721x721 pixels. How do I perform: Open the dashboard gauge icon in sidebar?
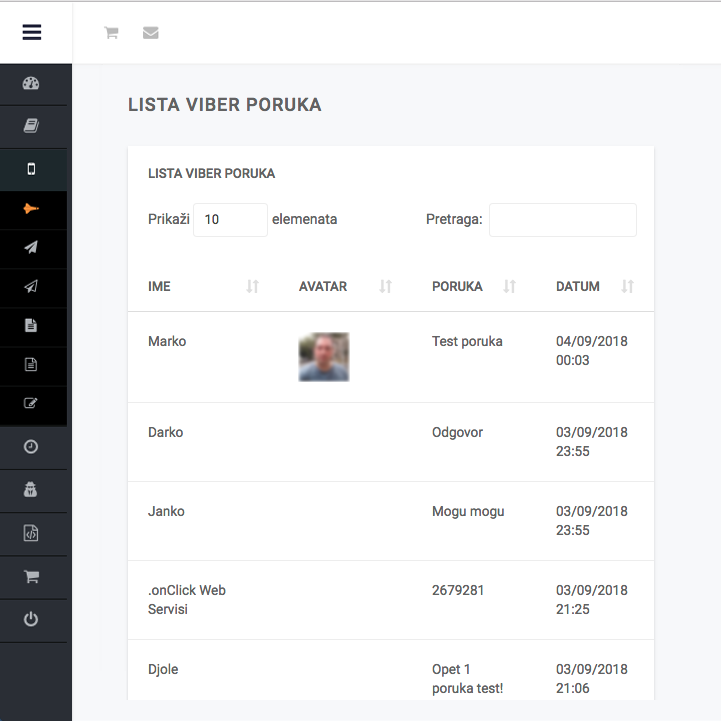(x=31, y=84)
